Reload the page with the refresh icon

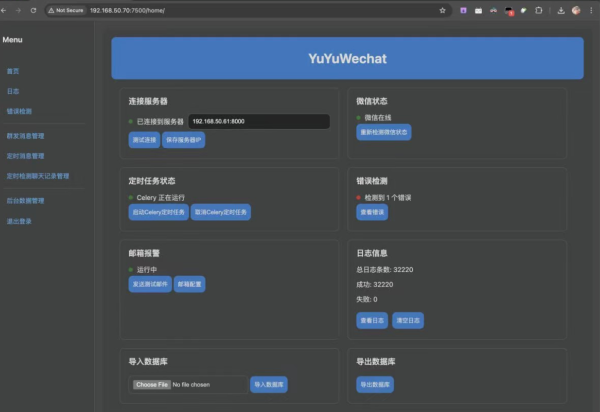pos(33,10)
